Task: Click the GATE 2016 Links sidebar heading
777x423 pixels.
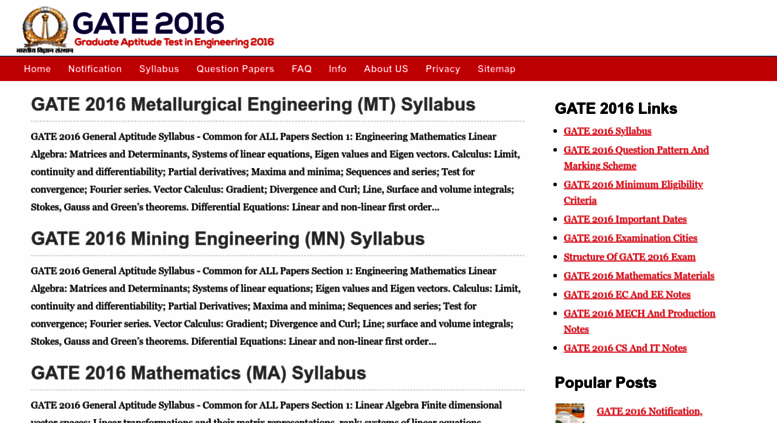Action: tap(616, 108)
